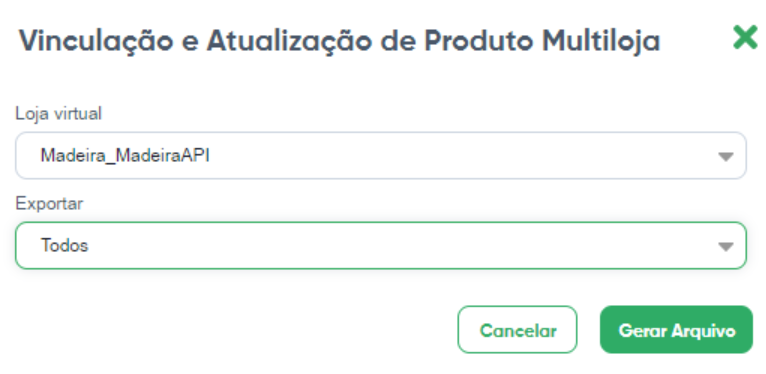Click the Gerar Arquivo button
The height and width of the screenshot is (374, 766).
point(676,330)
